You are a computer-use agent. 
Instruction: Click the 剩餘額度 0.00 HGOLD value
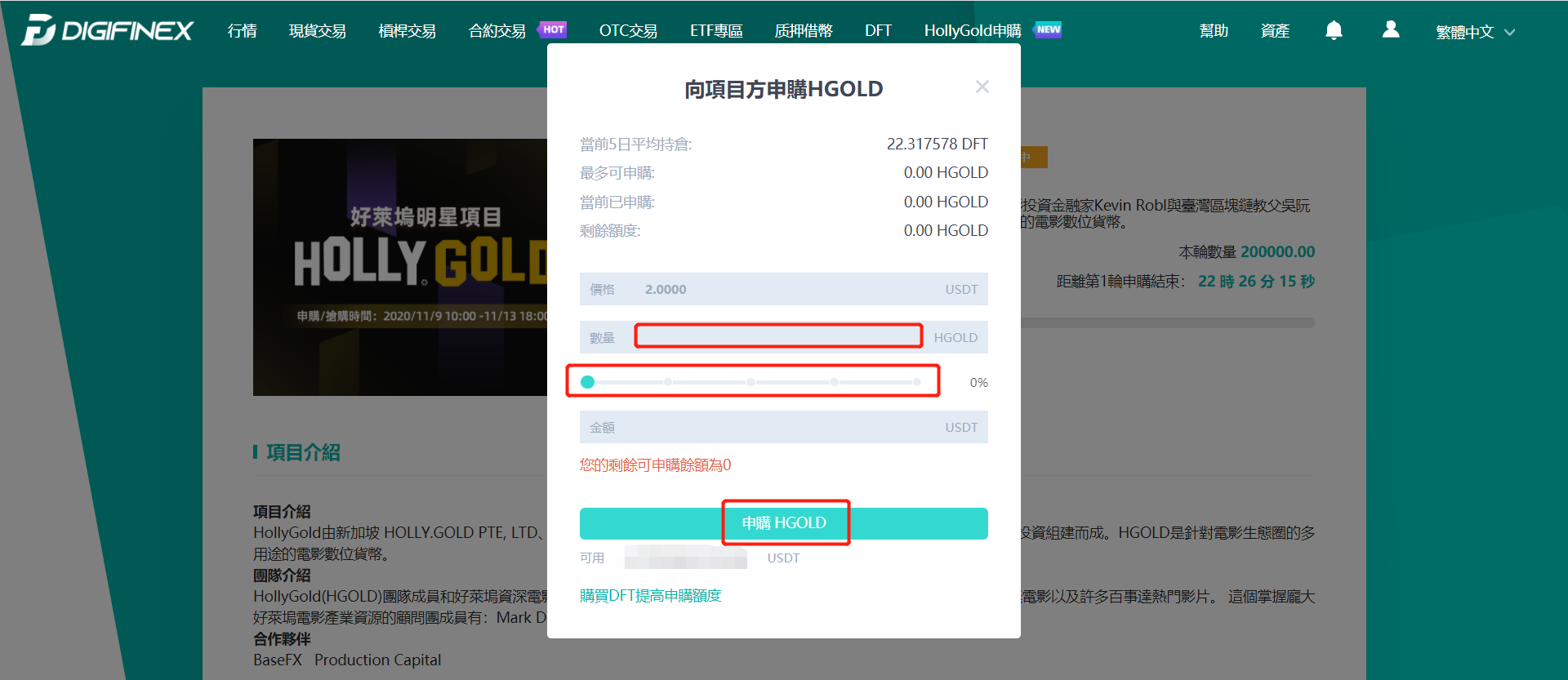pyautogui.click(x=946, y=230)
